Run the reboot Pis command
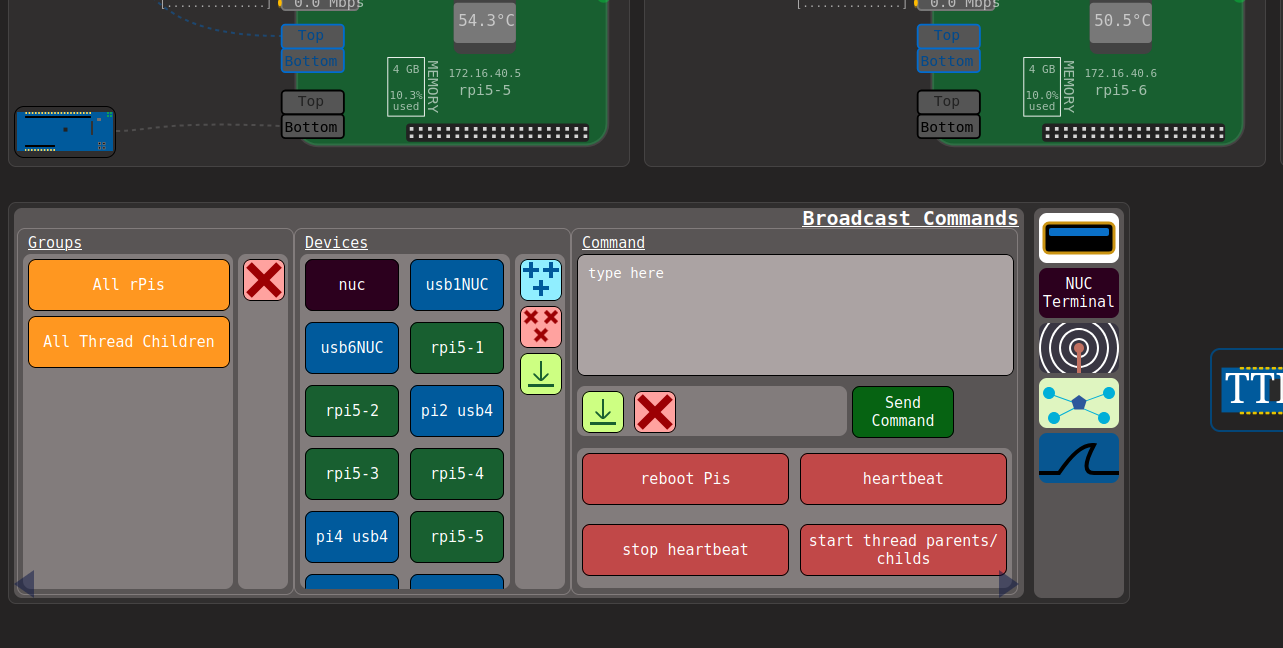This screenshot has width=1283, height=648. coord(685,479)
